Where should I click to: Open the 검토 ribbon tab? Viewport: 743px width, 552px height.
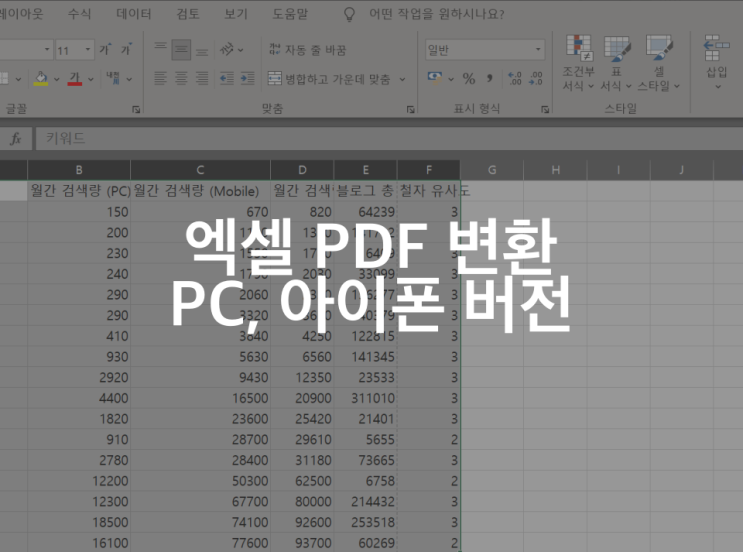click(x=188, y=14)
